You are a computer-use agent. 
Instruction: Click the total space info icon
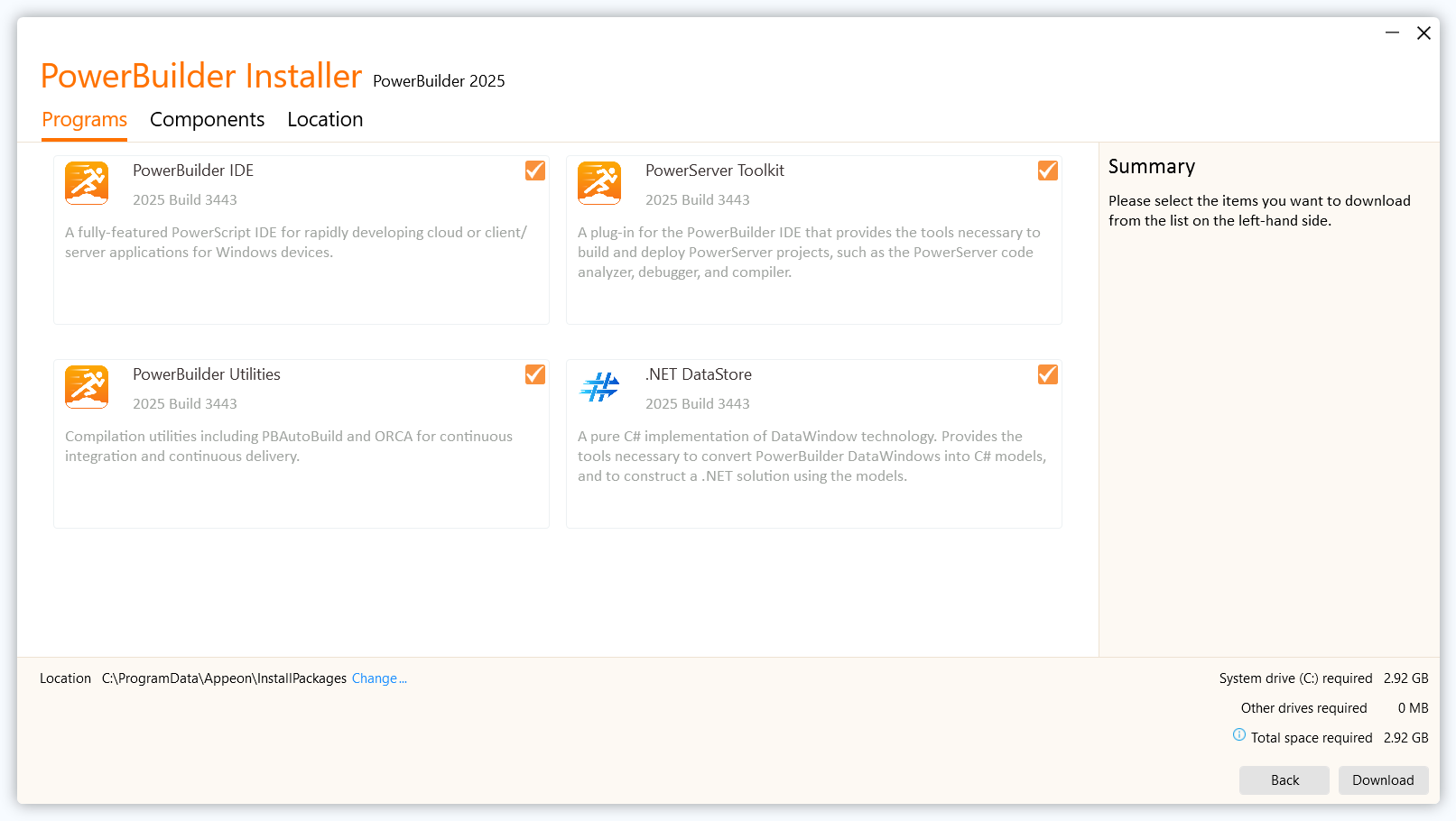click(1239, 735)
